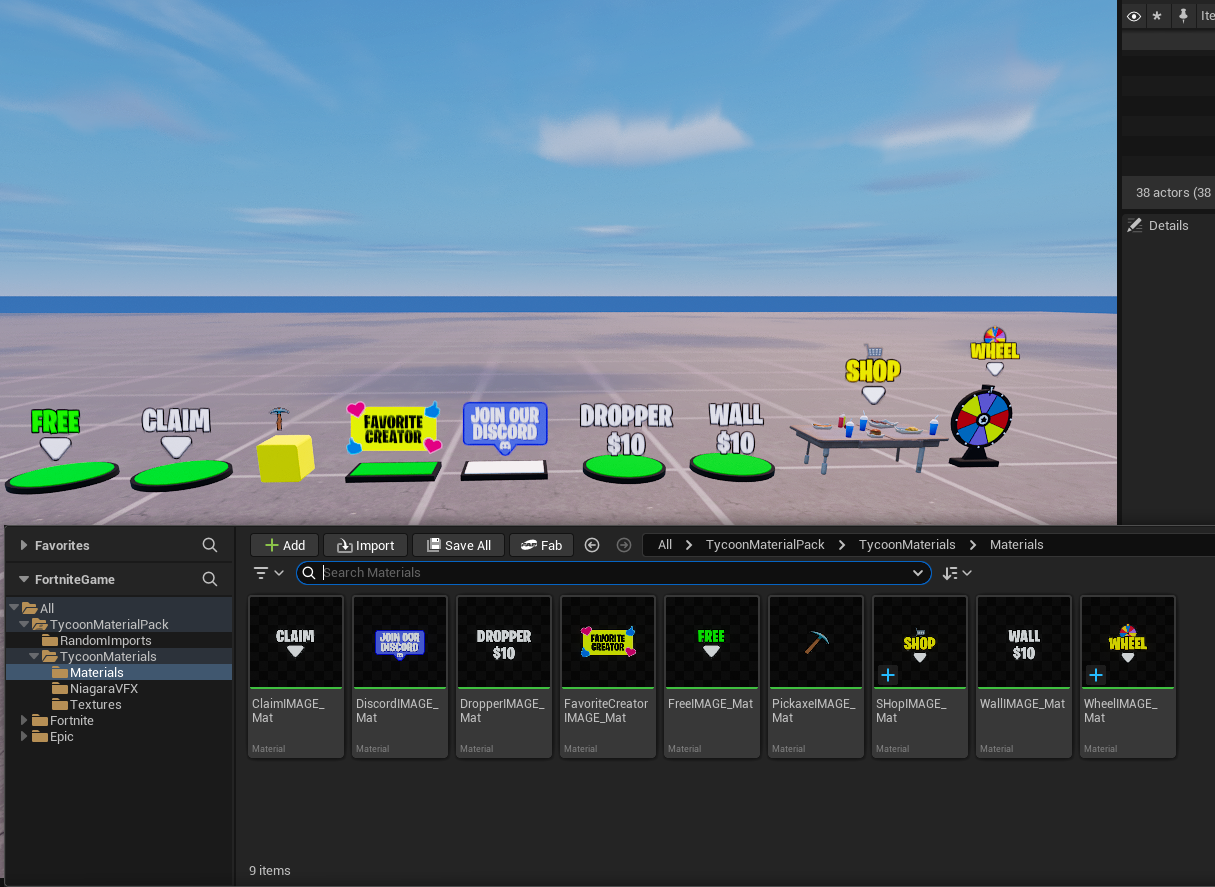Image resolution: width=1215 pixels, height=887 pixels.
Task: Click the pin column icon in Outliner
Action: pos(1184,16)
